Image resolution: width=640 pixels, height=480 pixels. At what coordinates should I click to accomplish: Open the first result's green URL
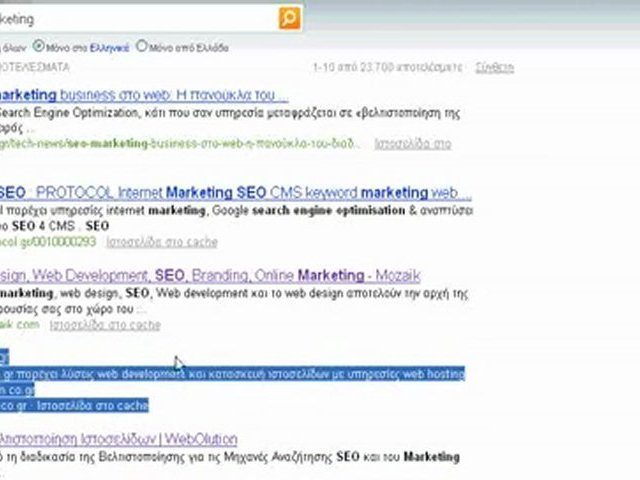click(x=180, y=144)
